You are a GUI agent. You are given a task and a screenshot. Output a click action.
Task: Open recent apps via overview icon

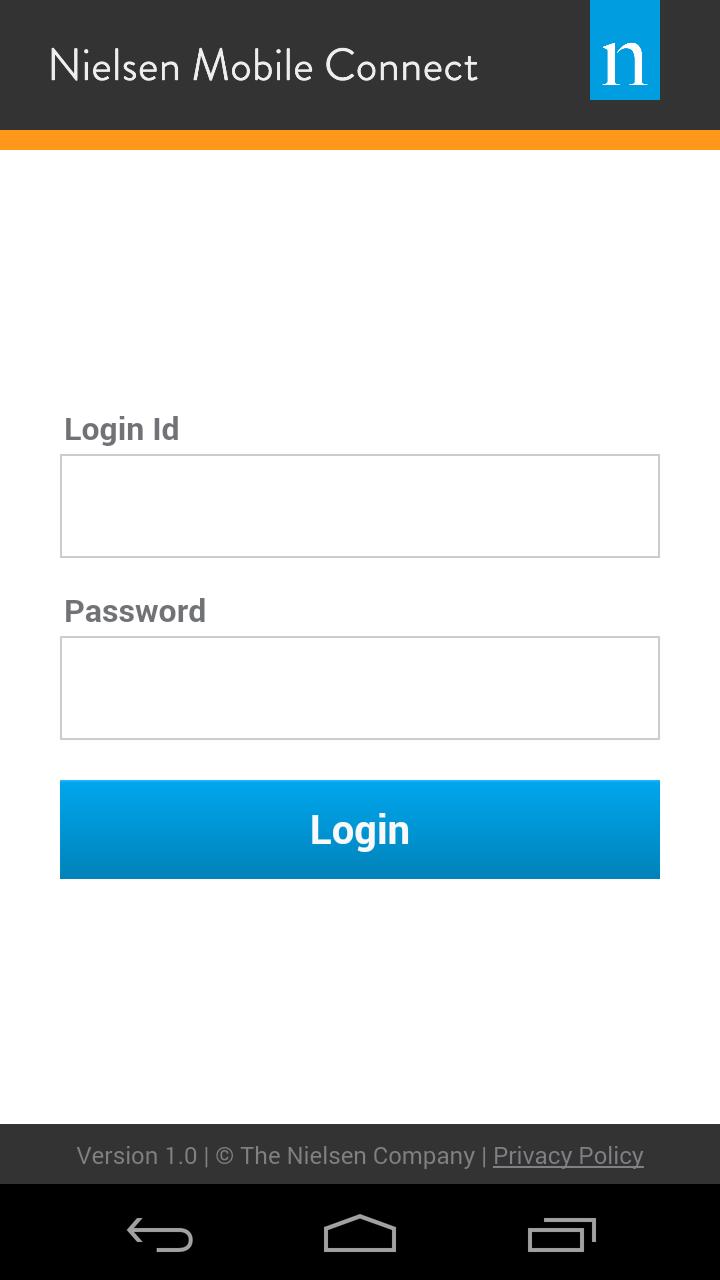tap(561, 1235)
